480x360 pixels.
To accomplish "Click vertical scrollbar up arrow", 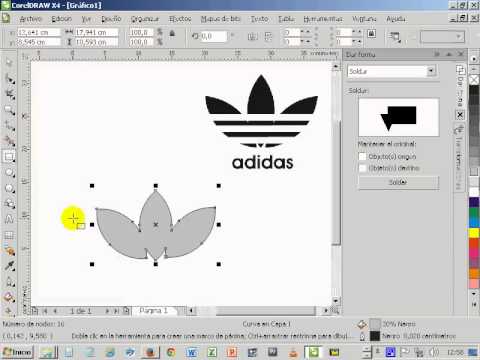I will point(336,67).
